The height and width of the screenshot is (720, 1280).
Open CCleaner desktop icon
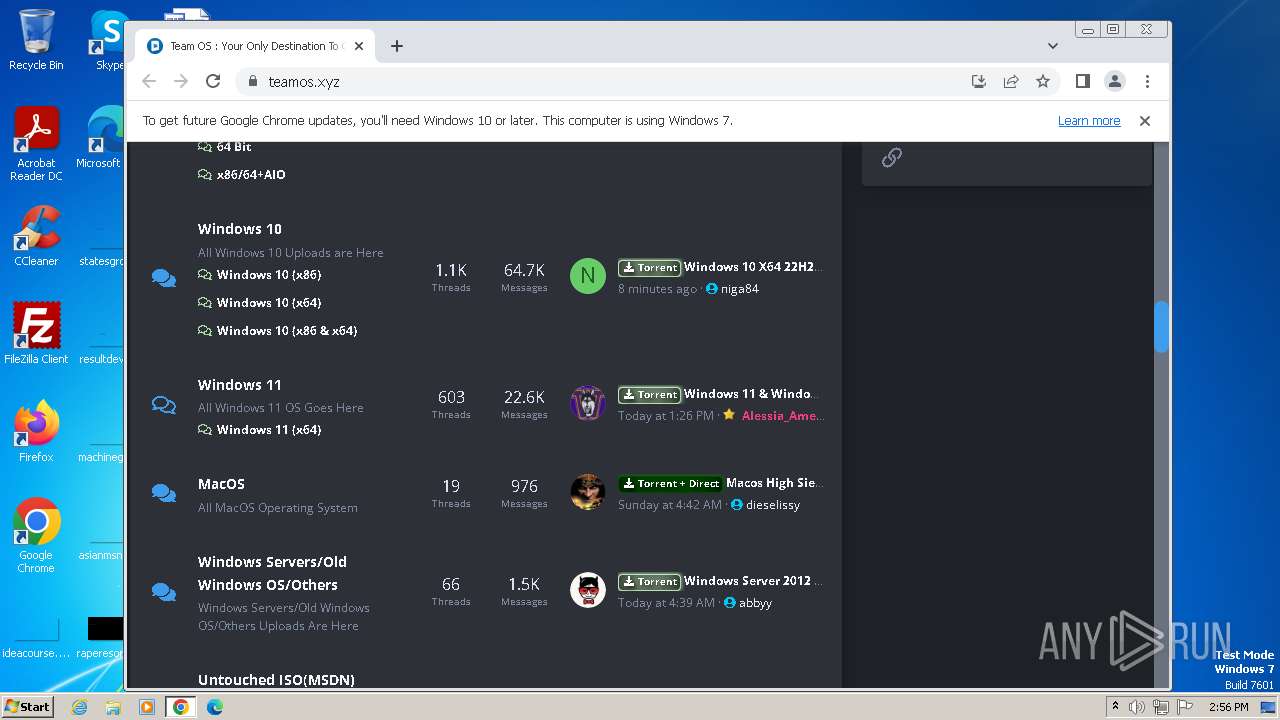pos(36,236)
